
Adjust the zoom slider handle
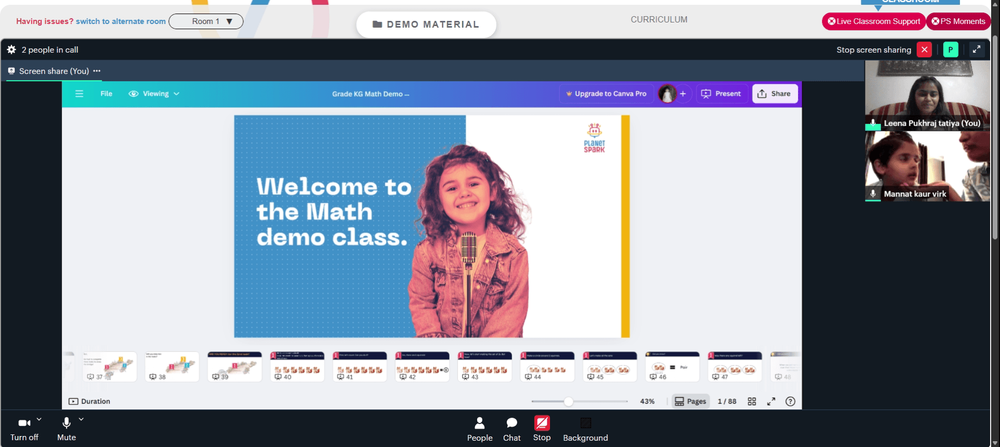(568, 401)
